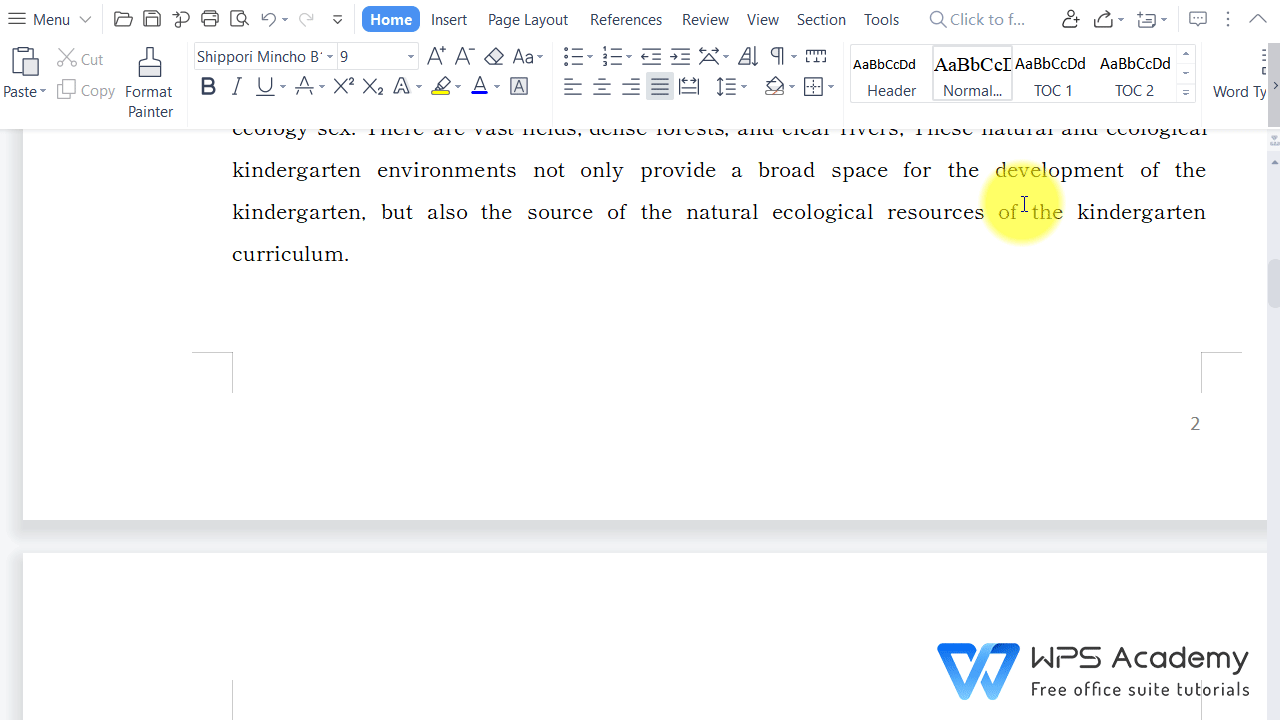Apply superscript formatting
The image size is (1280, 720).
tap(343, 87)
